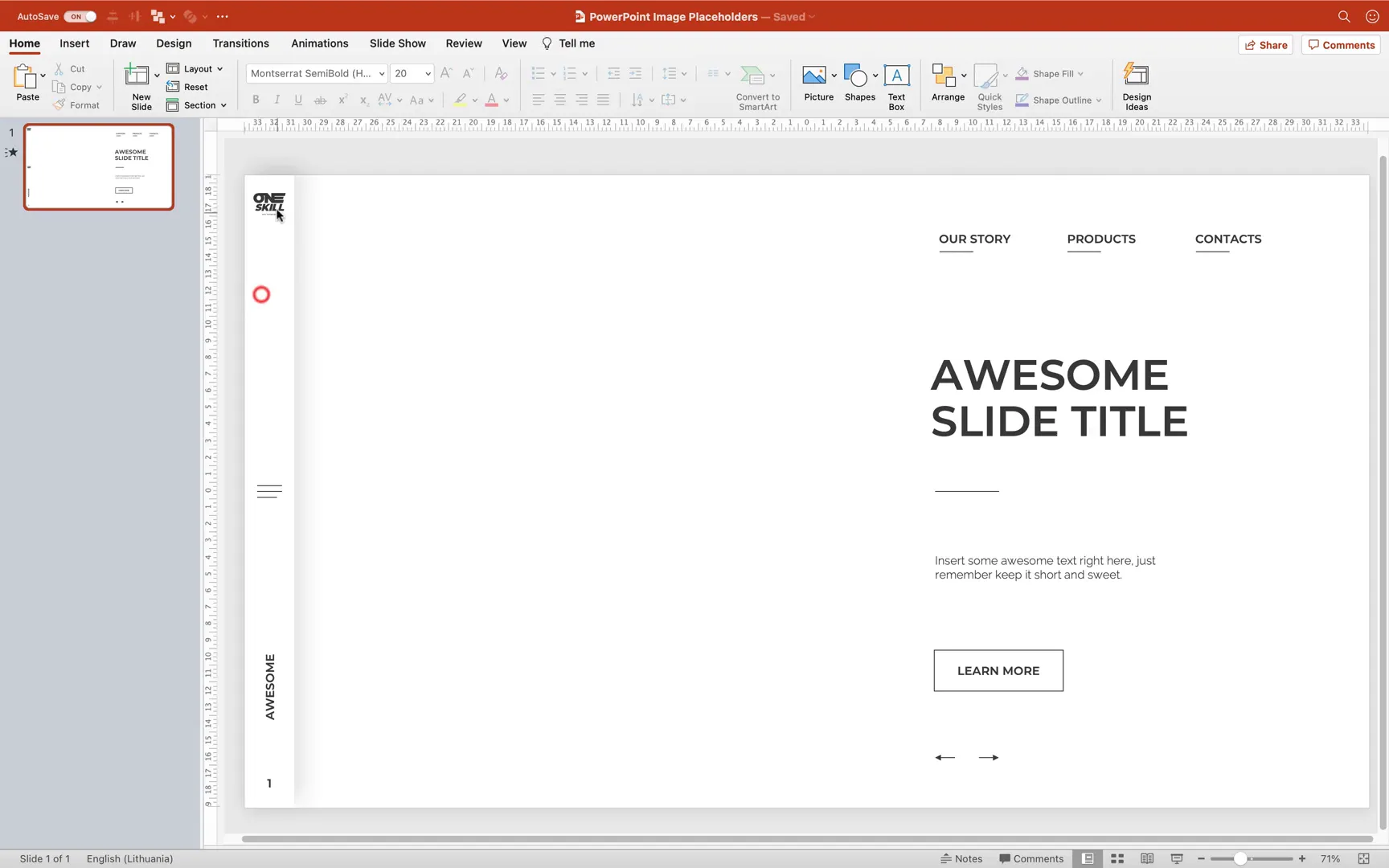Expand the Shape Outline dropdown
This screenshot has width=1389, height=868.
point(1098,100)
